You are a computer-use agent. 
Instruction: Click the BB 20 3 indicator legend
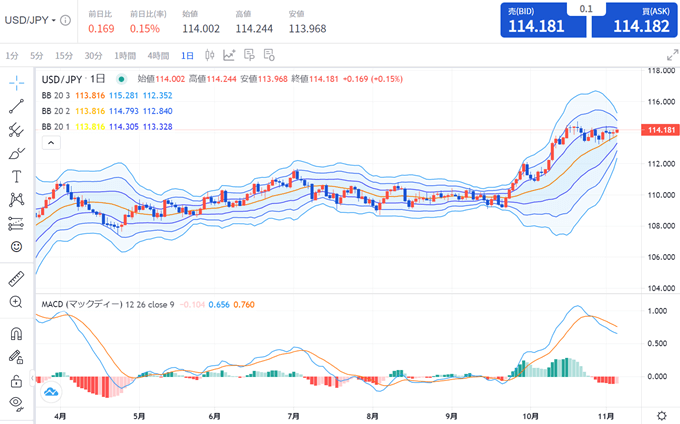(56, 95)
